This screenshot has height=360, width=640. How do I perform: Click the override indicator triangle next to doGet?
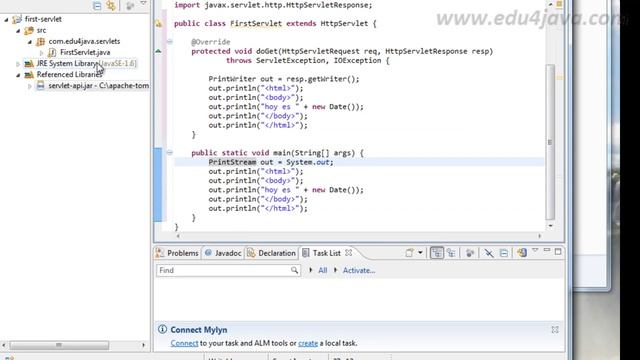pyautogui.click(x=158, y=51)
